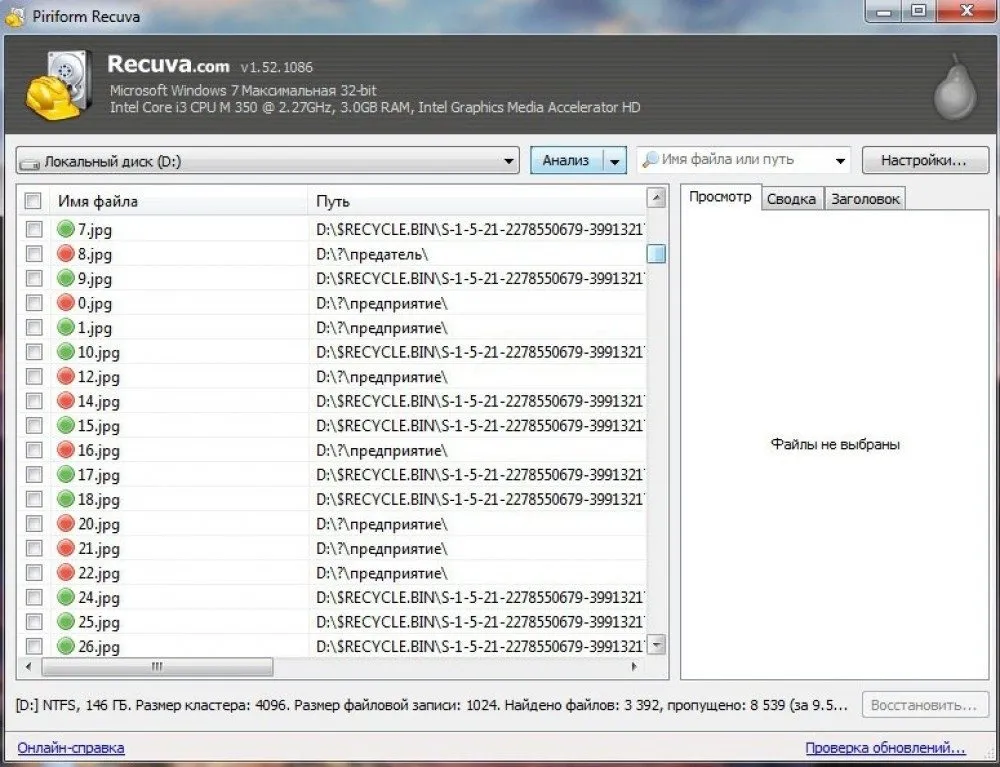Viewport: 1000px width, 767px height.
Task: Click the Piriform pear logo
Action: pos(955,87)
